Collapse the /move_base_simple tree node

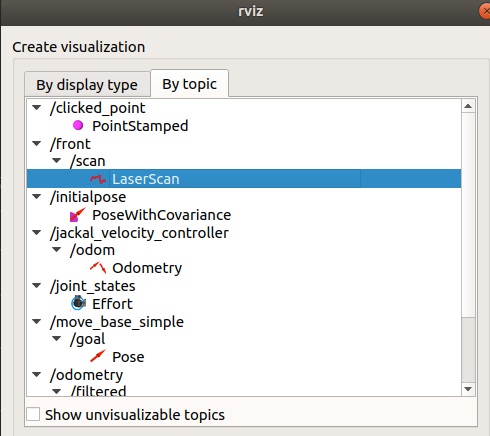(37, 322)
